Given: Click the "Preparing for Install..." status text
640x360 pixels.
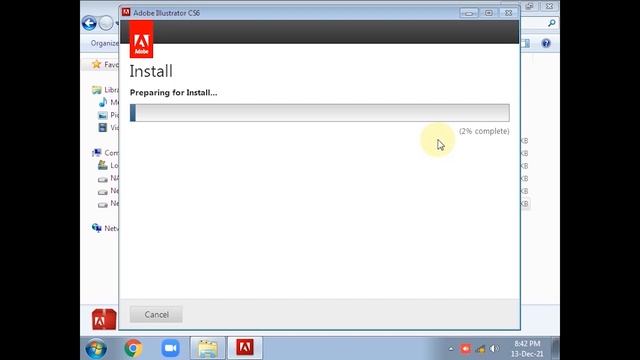Looking at the screenshot, I should [173, 93].
